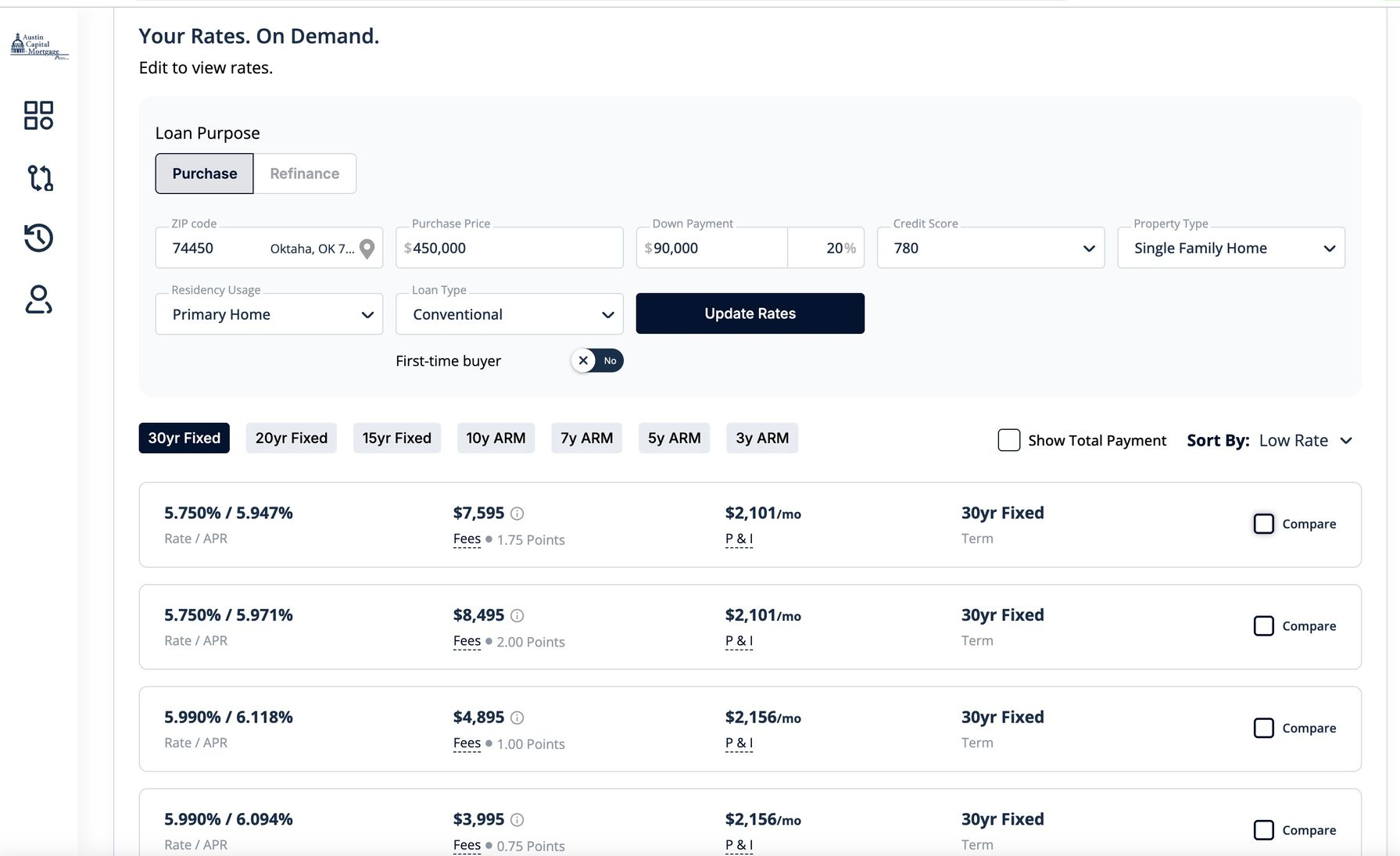Open the user profile sidebar icon
1400x856 pixels.
click(x=38, y=299)
